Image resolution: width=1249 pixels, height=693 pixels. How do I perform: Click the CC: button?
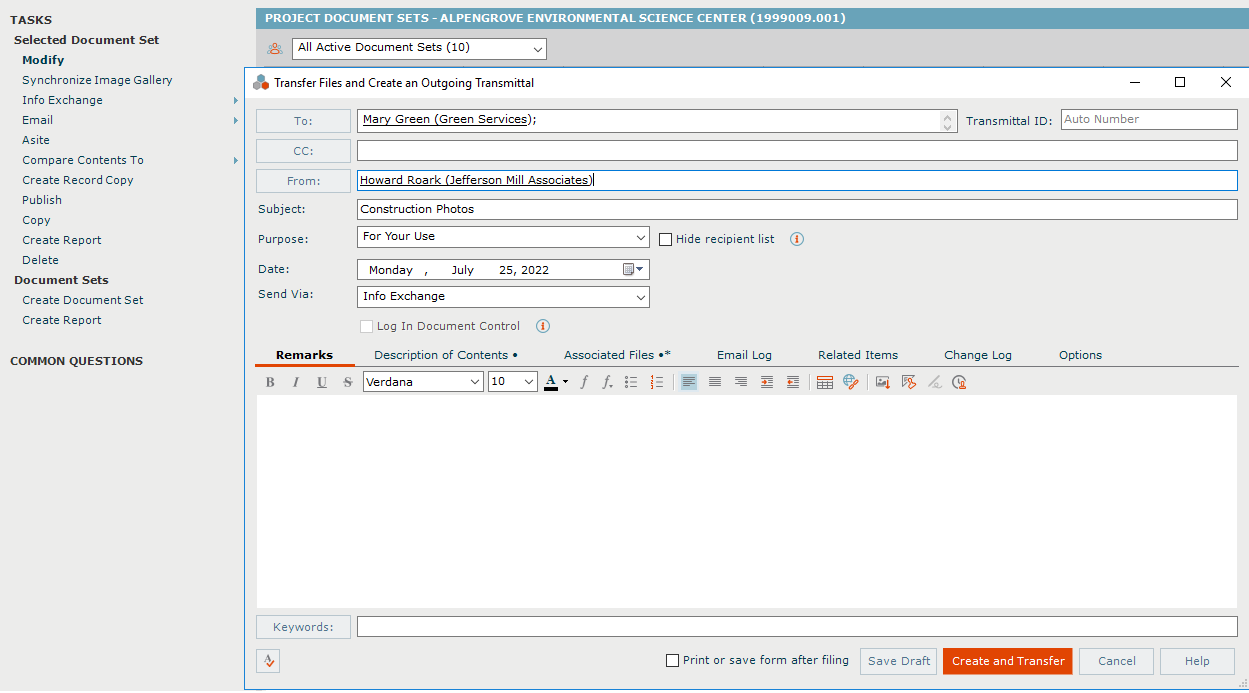pyautogui.click(x=303, y=151)
